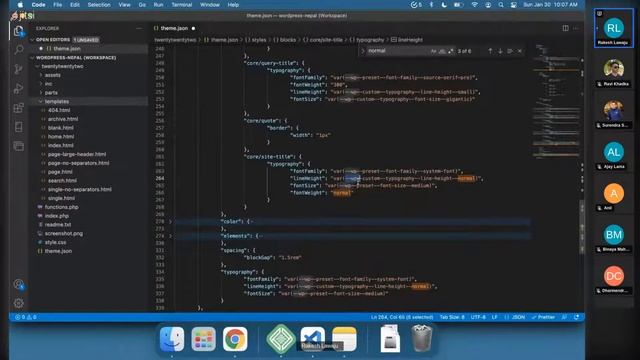Viewport: 640px width, 360px height.
Task: Select theme.json in Open Editors list
Action: click(67, 49)
